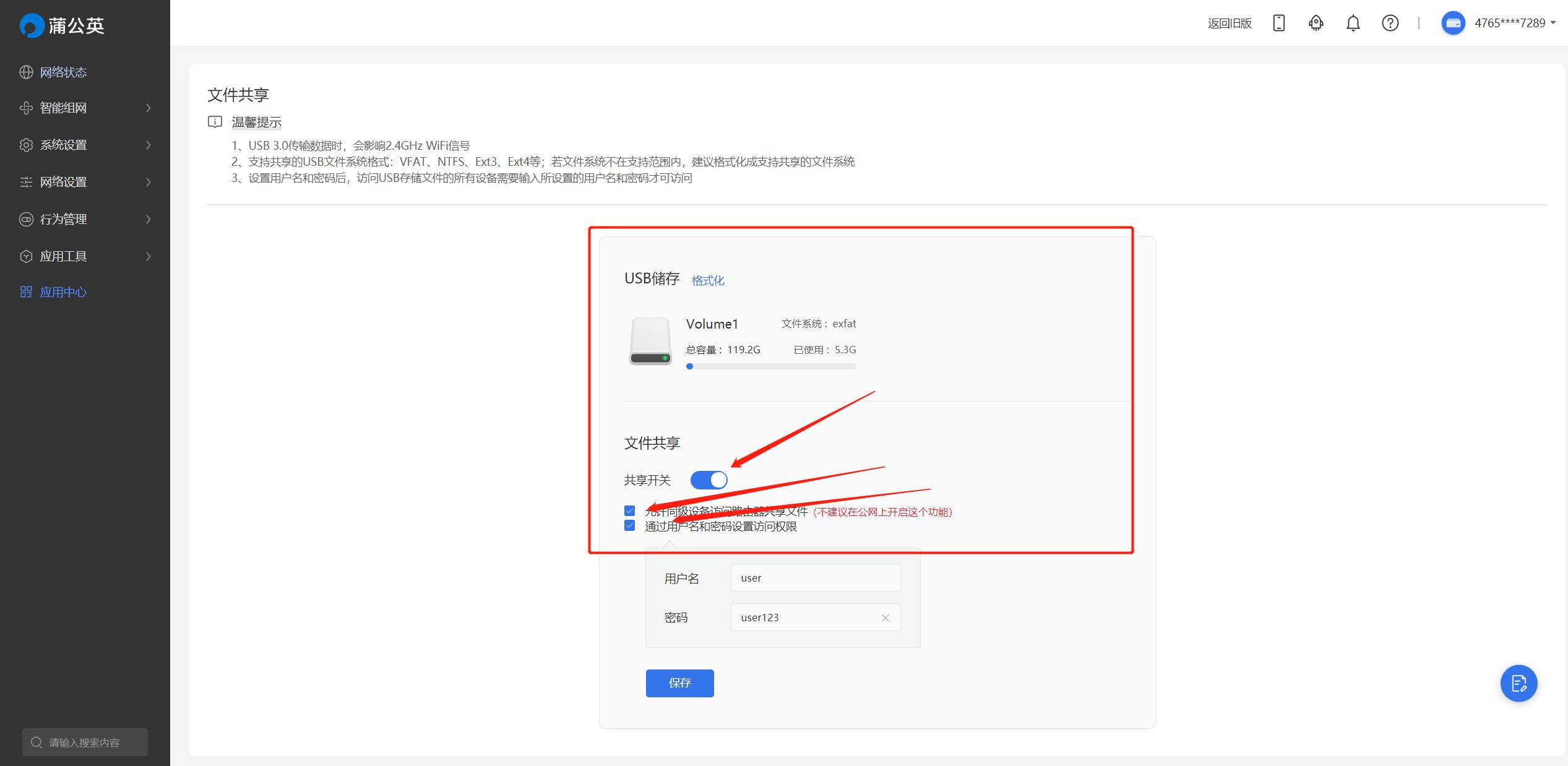Expand the 系统设置 submenu chevron

click(x=149, y=144)
